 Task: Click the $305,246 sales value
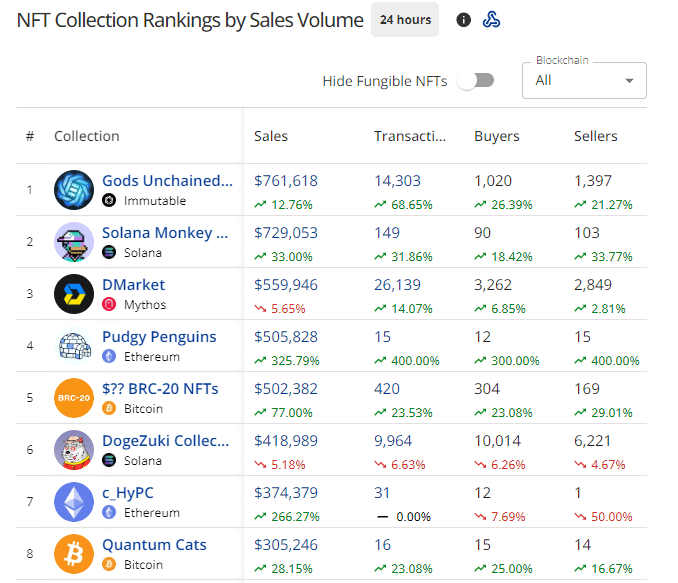click(x=286, y=545)
